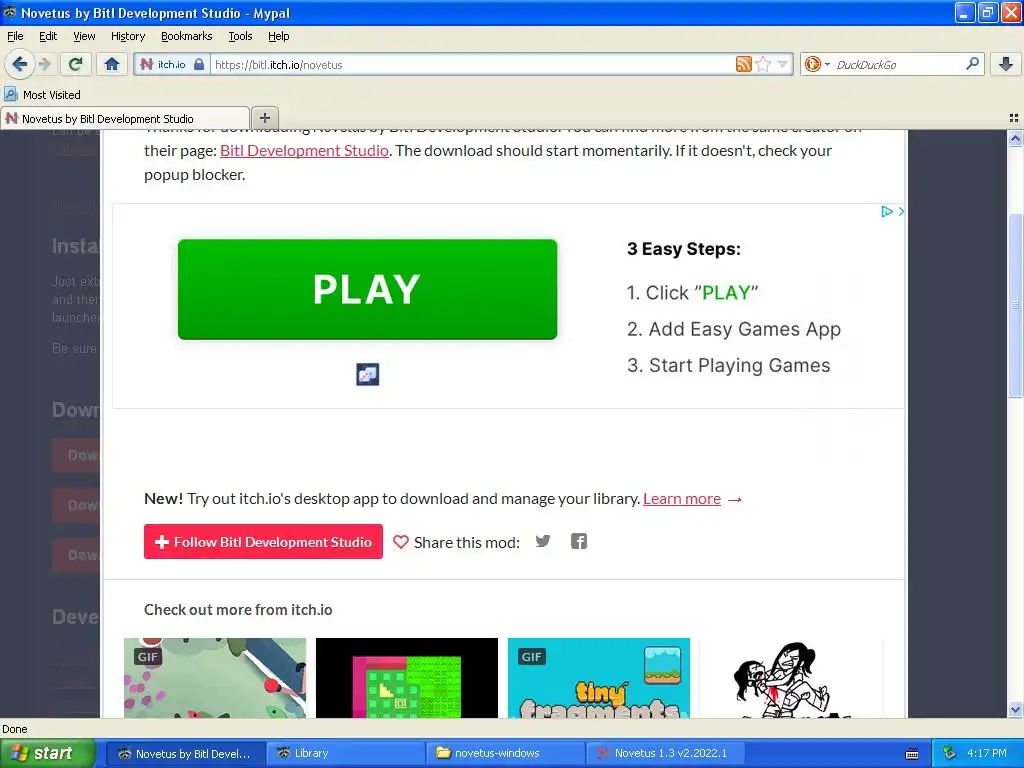Open the Help menu

[279, 36]
